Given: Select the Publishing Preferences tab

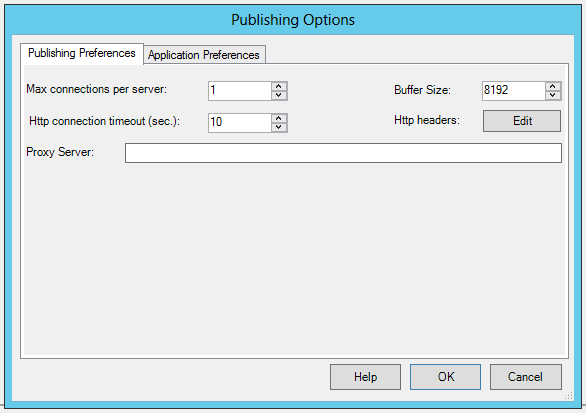Looking at the screenshot, I should click(81, 53).
